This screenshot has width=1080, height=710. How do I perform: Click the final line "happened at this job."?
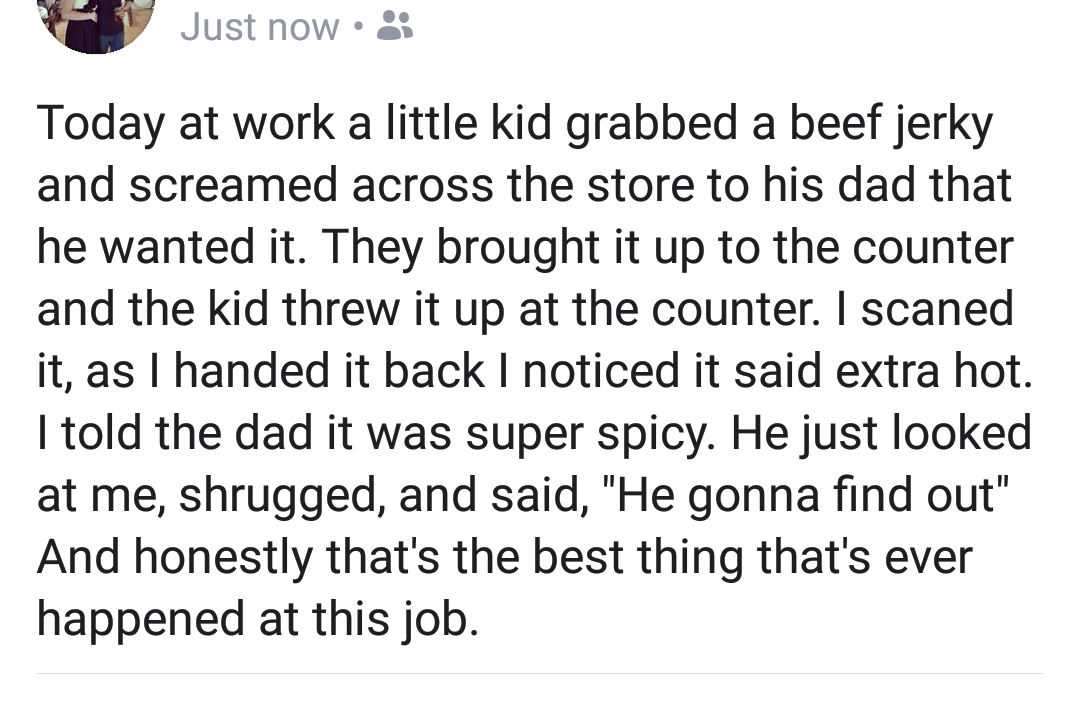point(258,620)
